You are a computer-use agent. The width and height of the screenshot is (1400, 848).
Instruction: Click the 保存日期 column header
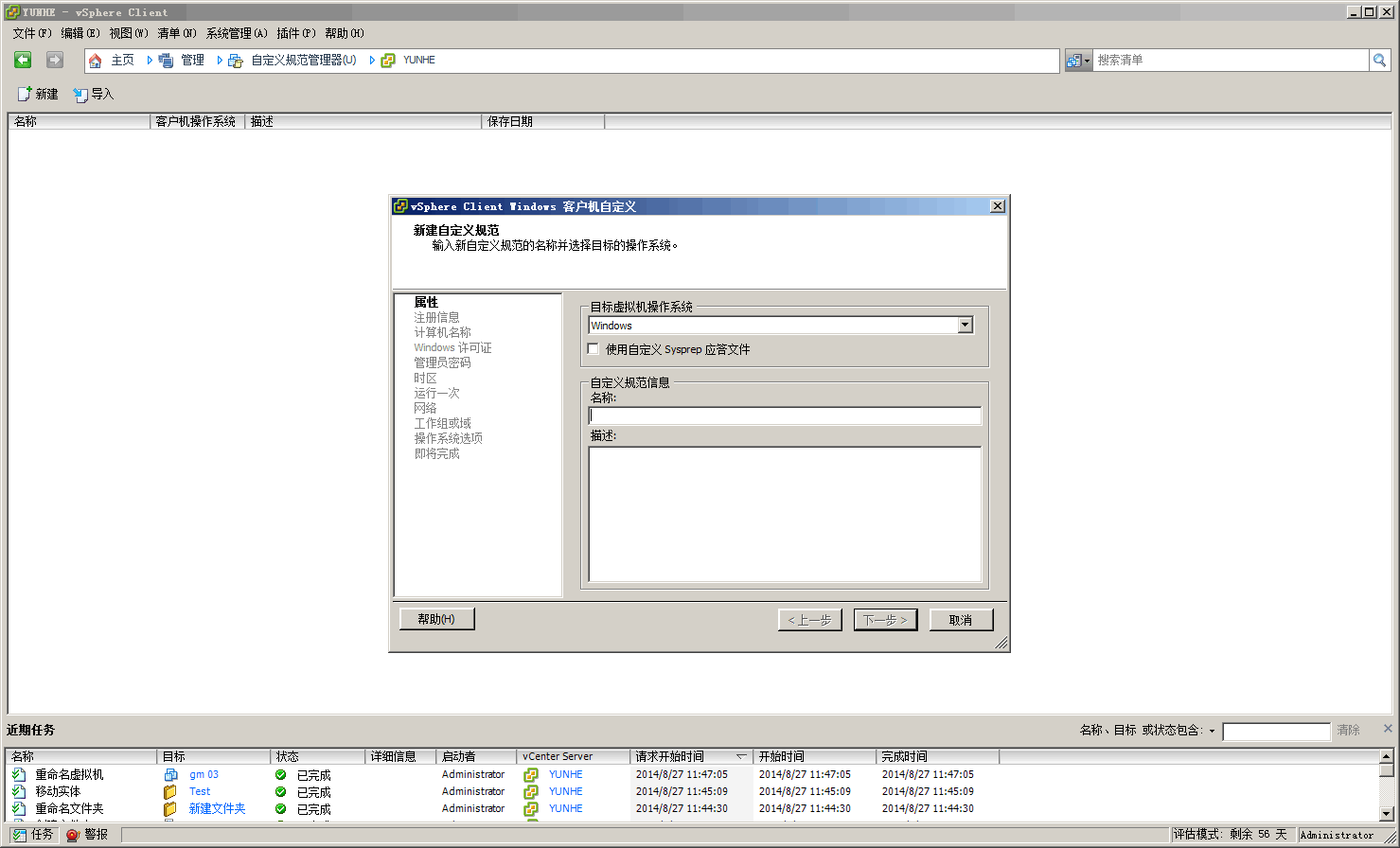coord(543,121)
